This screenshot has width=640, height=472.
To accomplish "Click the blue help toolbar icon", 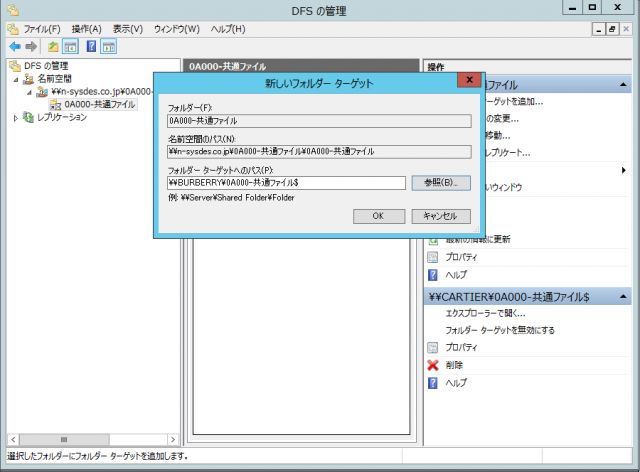I will point(91,47).
